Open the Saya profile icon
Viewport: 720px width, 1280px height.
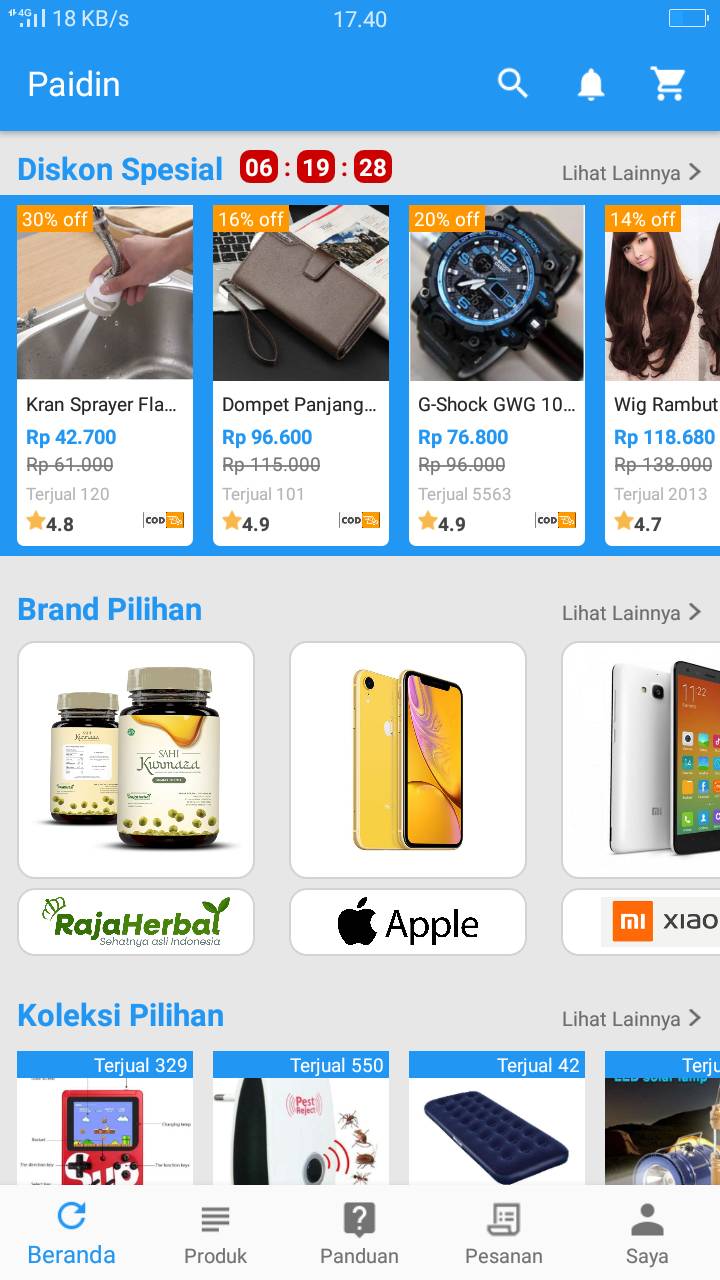pos(647,1219)
